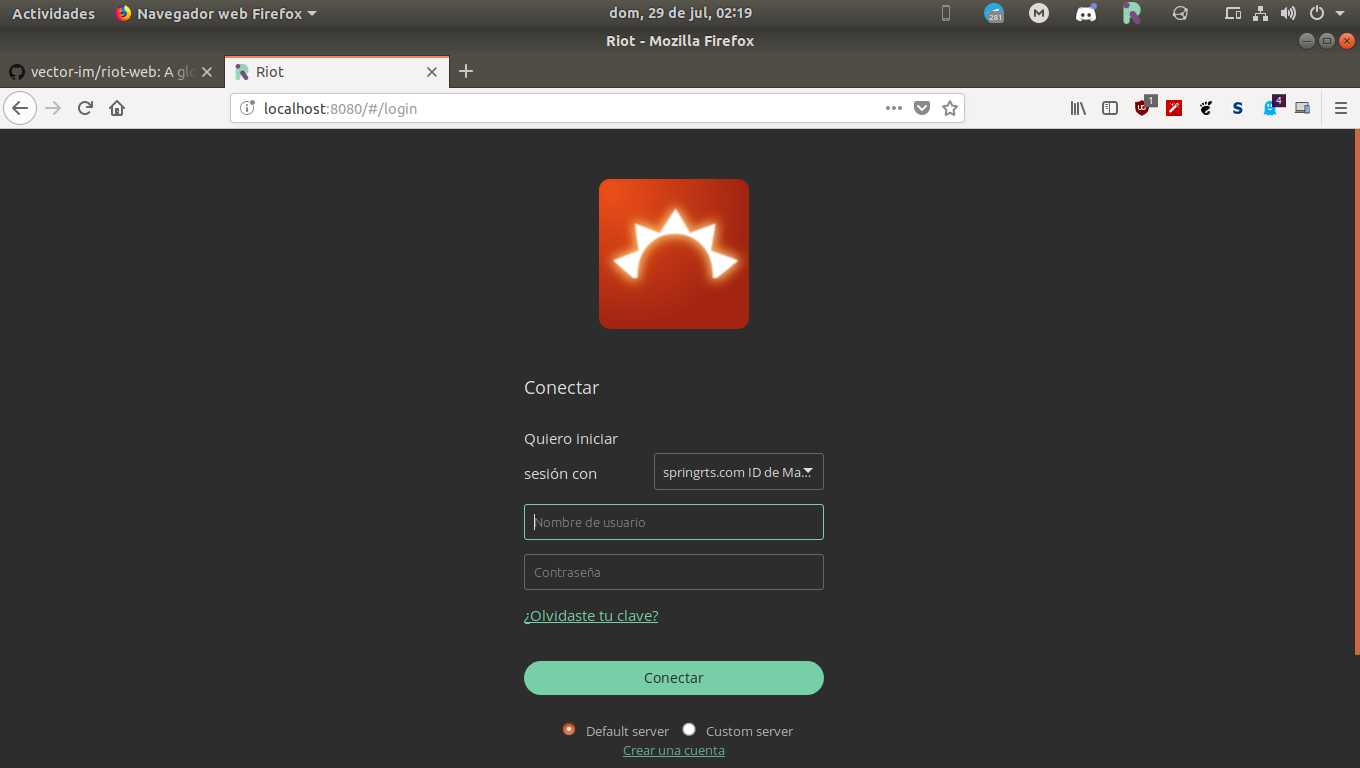Open the Firefox Library
This screenshot has height=768, width=1360.
pyautogui.click(x=1078, y=108)
